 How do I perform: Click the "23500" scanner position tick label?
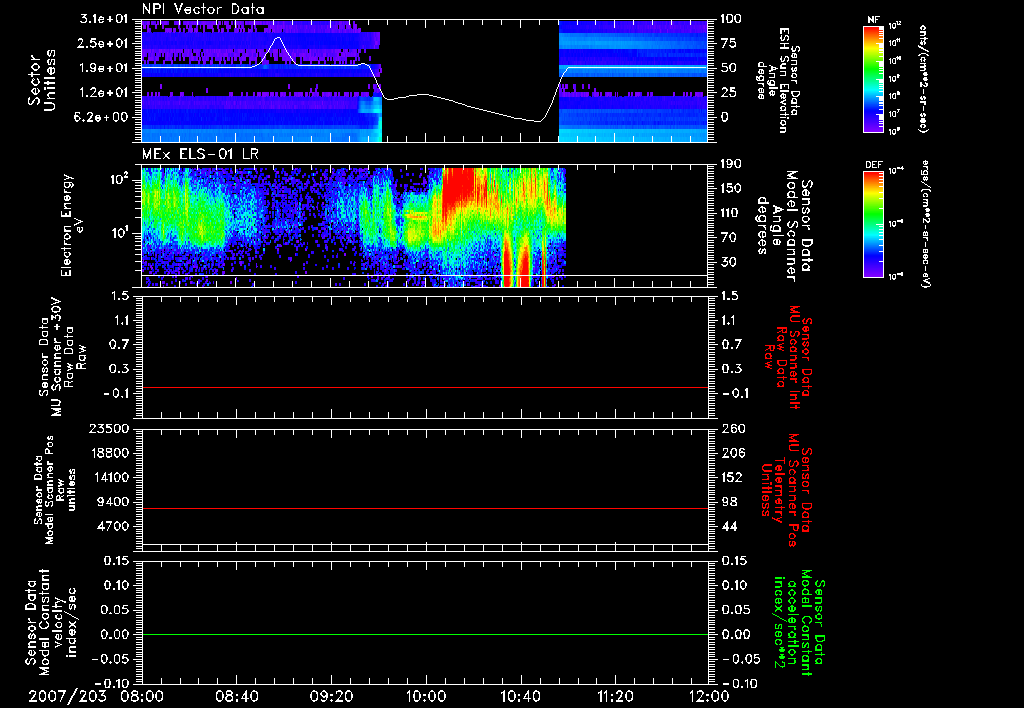[108, 428]
